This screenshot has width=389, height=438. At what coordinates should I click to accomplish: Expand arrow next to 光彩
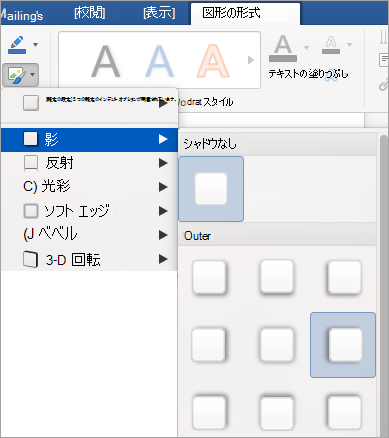point(163,187)
